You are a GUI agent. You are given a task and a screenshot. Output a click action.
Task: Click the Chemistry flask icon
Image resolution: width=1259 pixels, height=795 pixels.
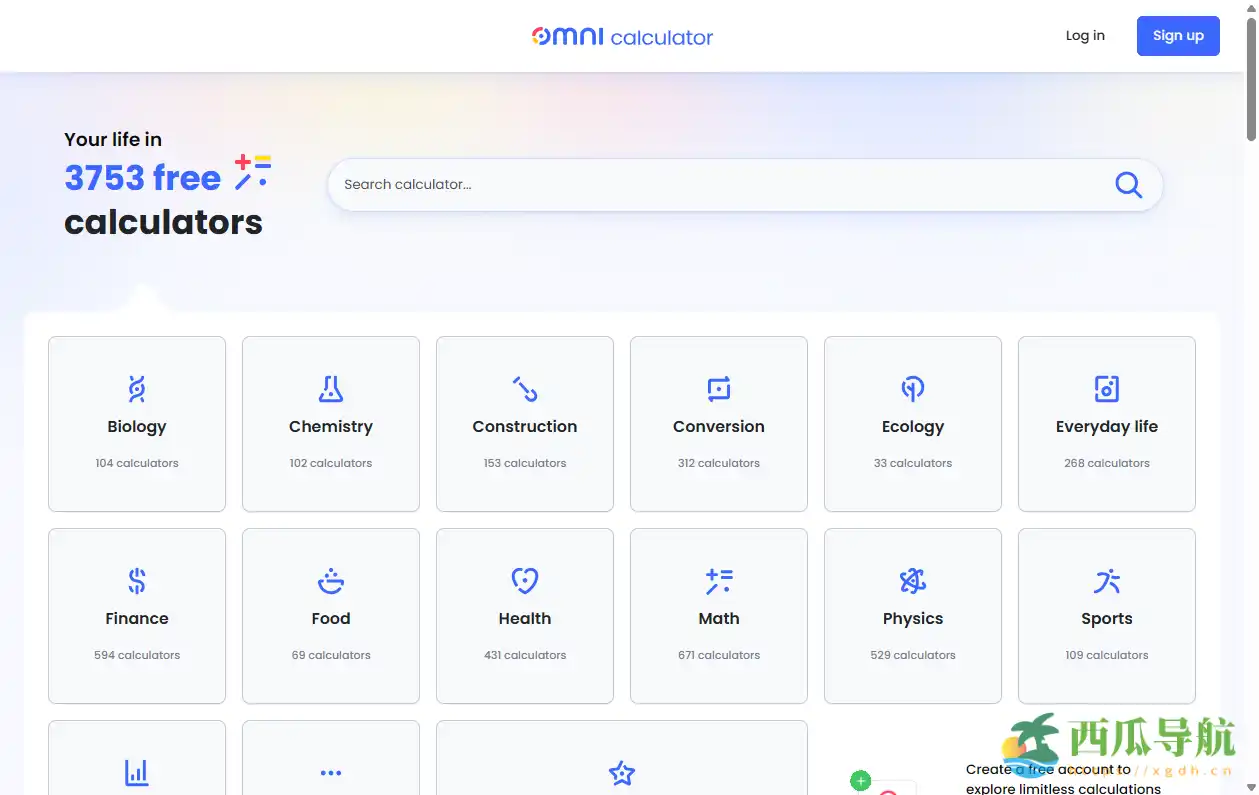pos(330,389)
